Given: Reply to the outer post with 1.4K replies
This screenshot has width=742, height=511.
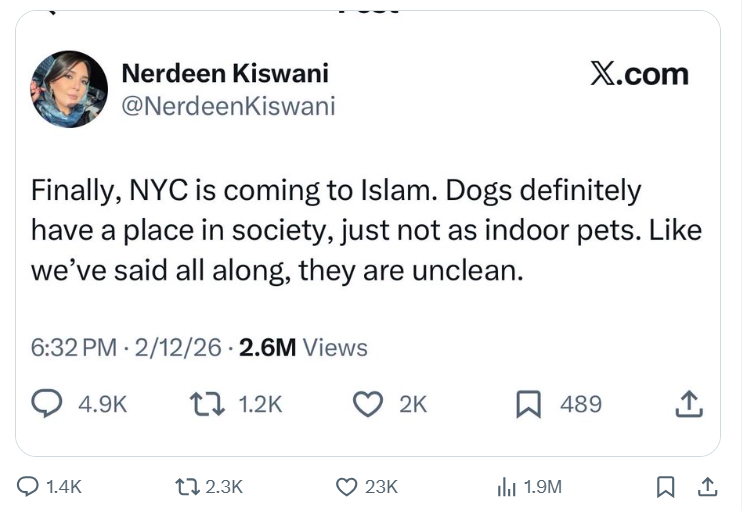Looking at the screenshot, I should 33,487.
